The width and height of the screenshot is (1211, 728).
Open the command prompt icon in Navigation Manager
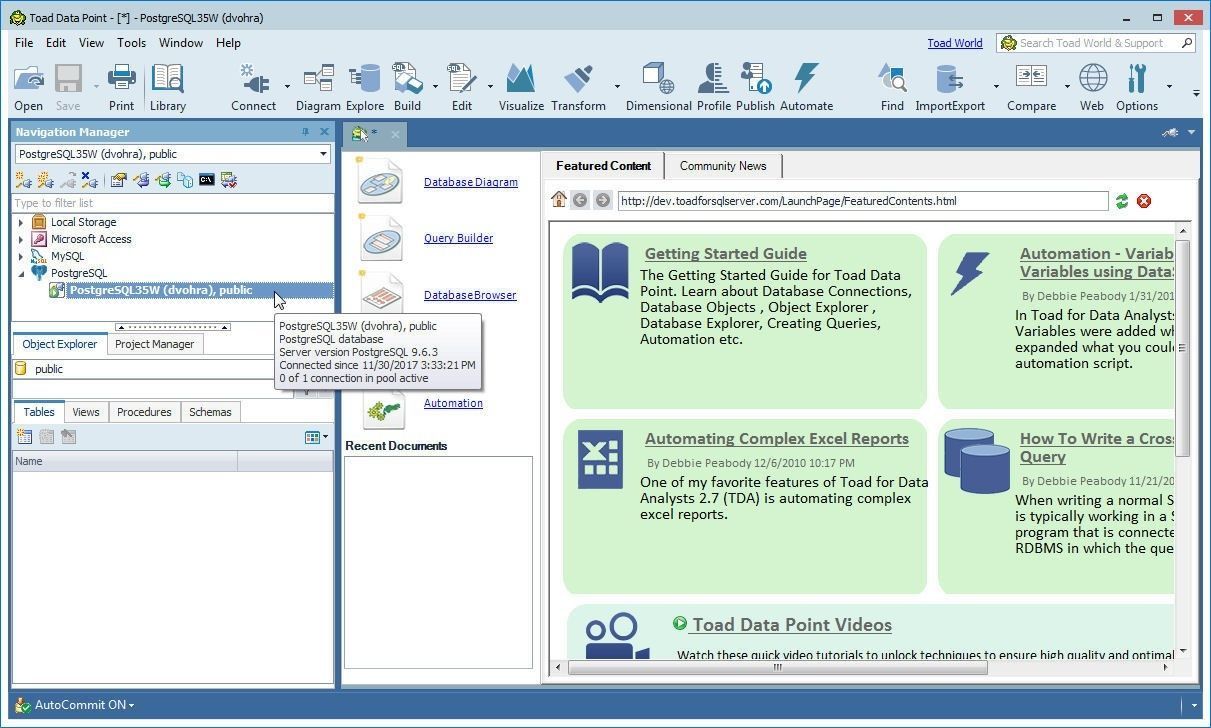tap(207, 180)
